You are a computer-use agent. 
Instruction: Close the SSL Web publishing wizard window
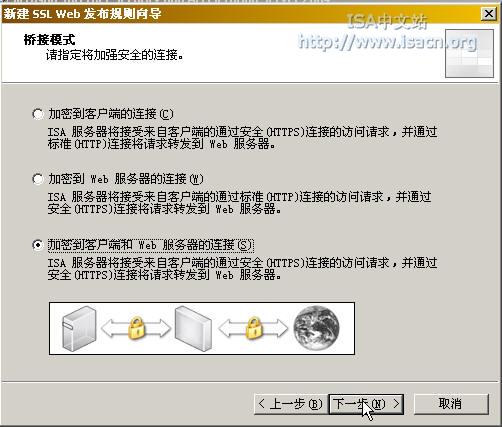(489, 14)
